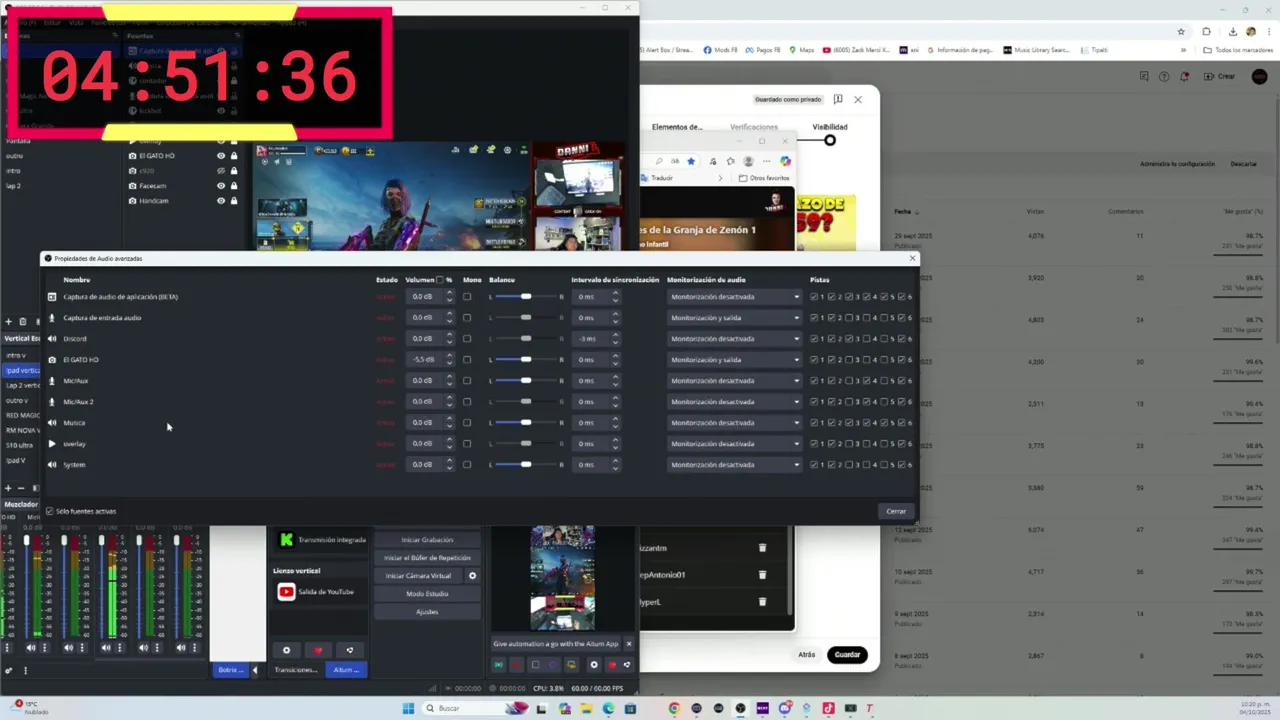Open audio monitoring dropdown for Discord
This screenshot has height=720, width=1280.
tap(735, 339)
